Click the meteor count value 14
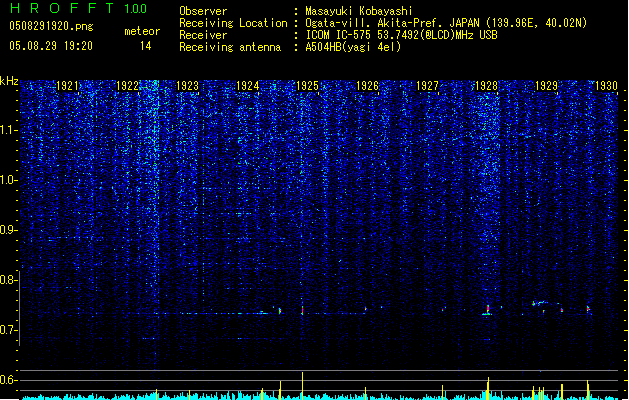Viewport: 629px width, 400px height. click(x=146, y=46)
